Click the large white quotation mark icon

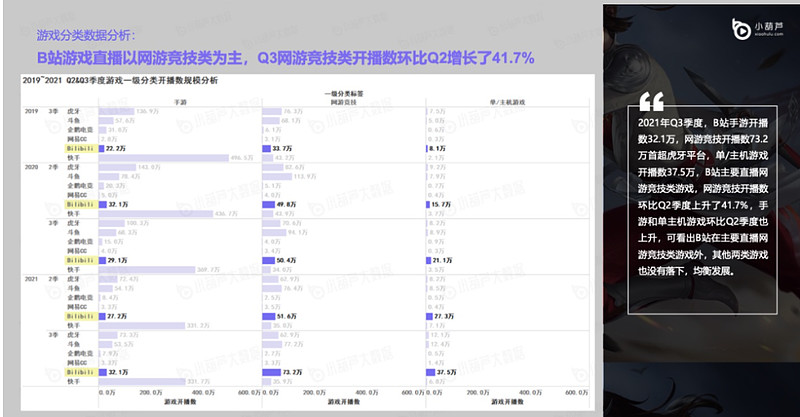point(652,102)
